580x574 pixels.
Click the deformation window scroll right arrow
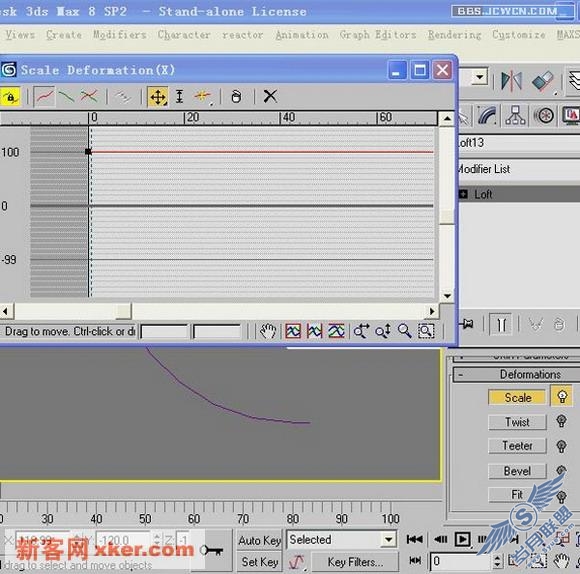[x=432, y=311]
